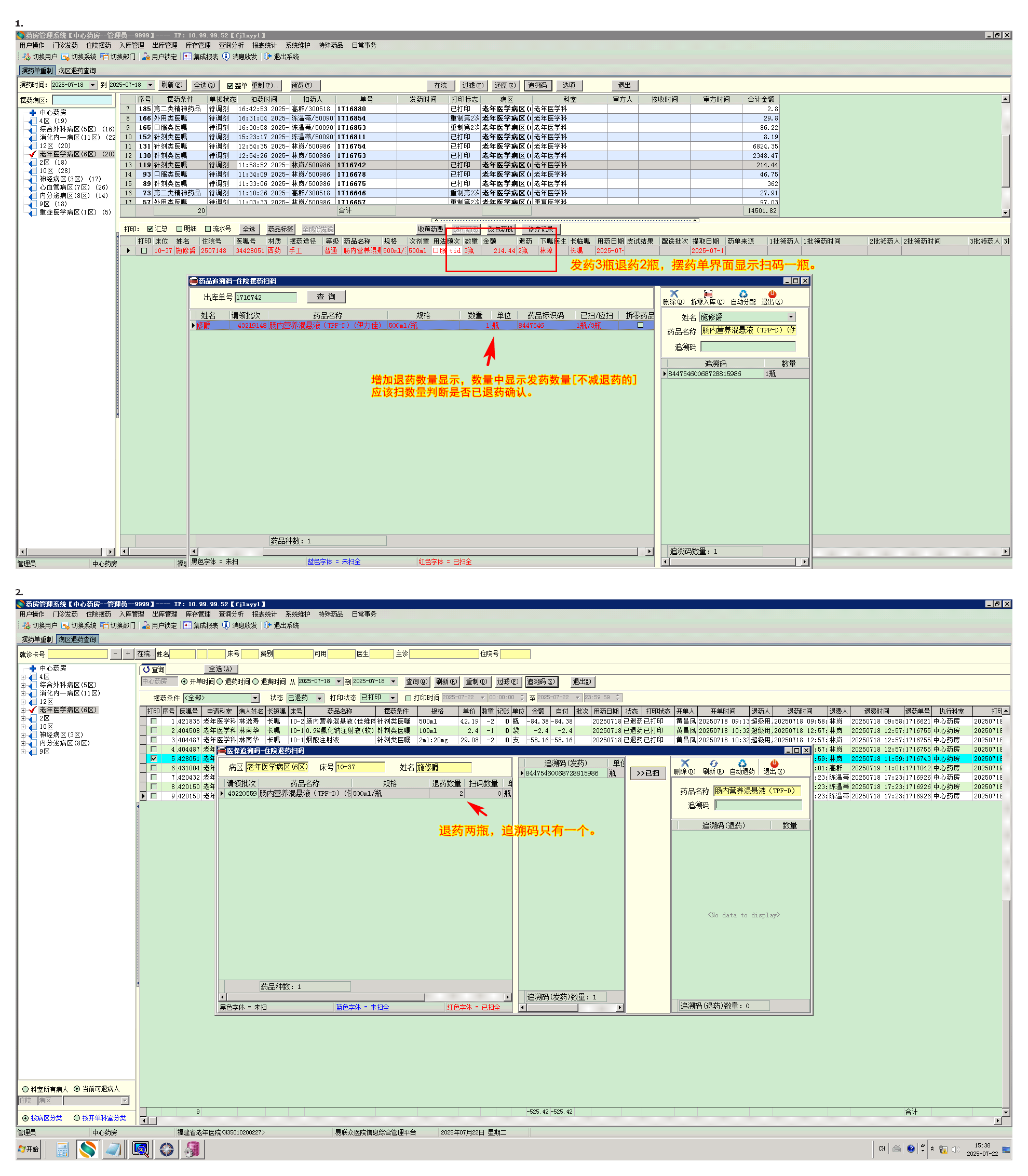Switch to 病区退药查询 tab in top window

point(77,71)
